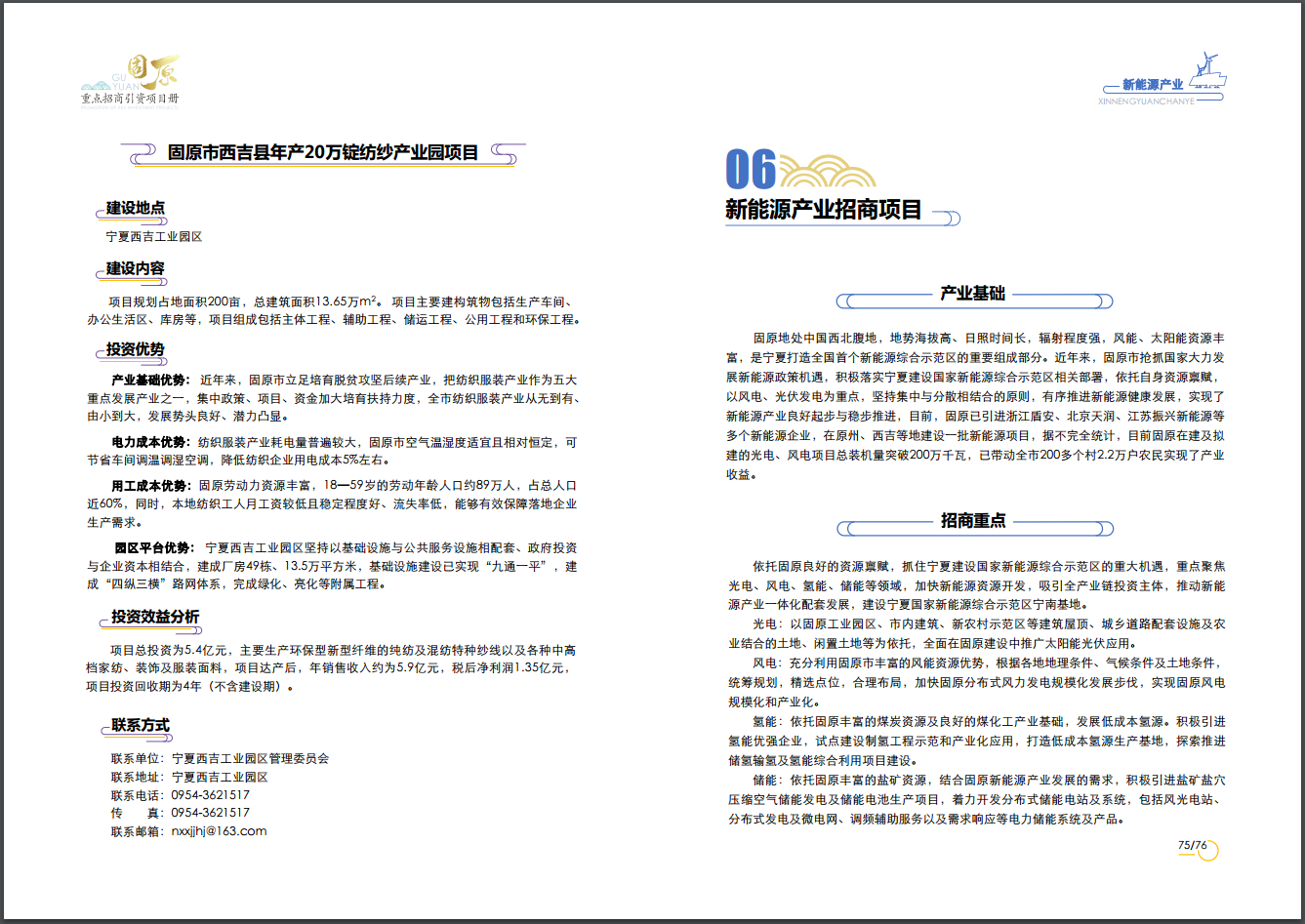The width and height of the screenshot is (1305, 924).
Task: Click the 投资效益分析 heading
Action: [x=155, y=617]
